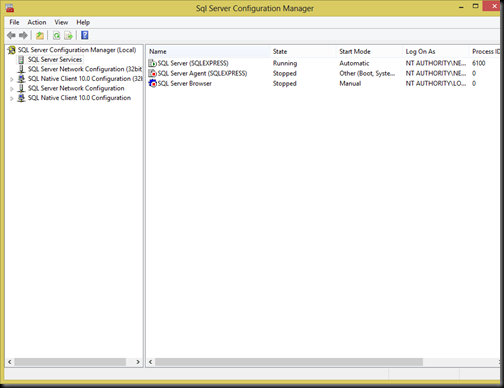Expand the SQL Server Network Configuration node

pos(12,89)
